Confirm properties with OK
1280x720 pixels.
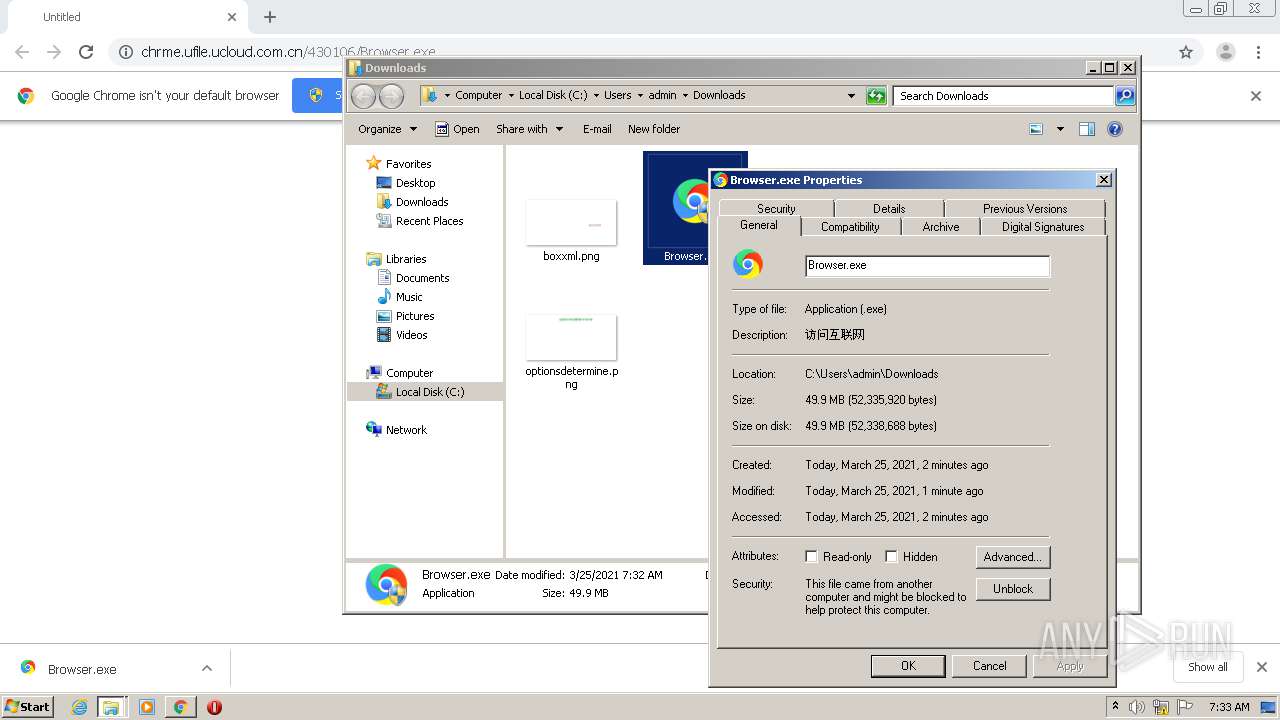click(908, 666)
